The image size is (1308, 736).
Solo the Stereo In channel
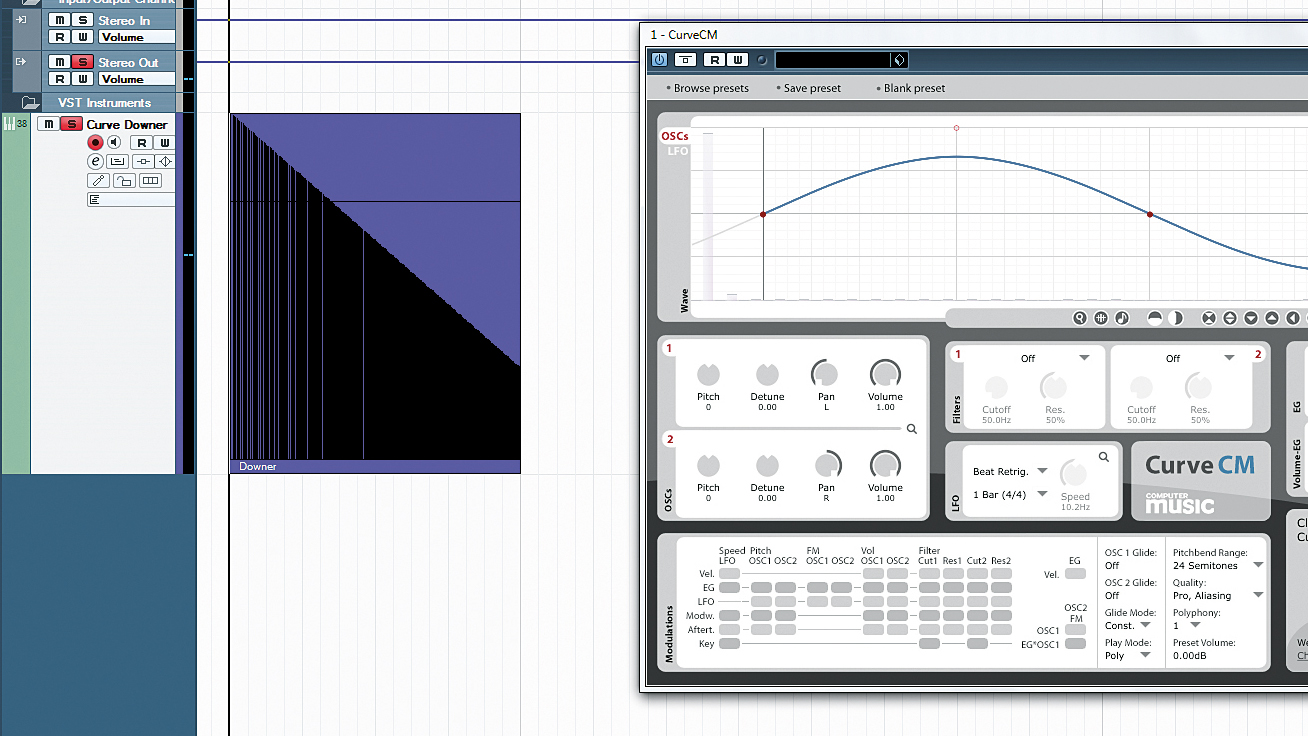83,21
